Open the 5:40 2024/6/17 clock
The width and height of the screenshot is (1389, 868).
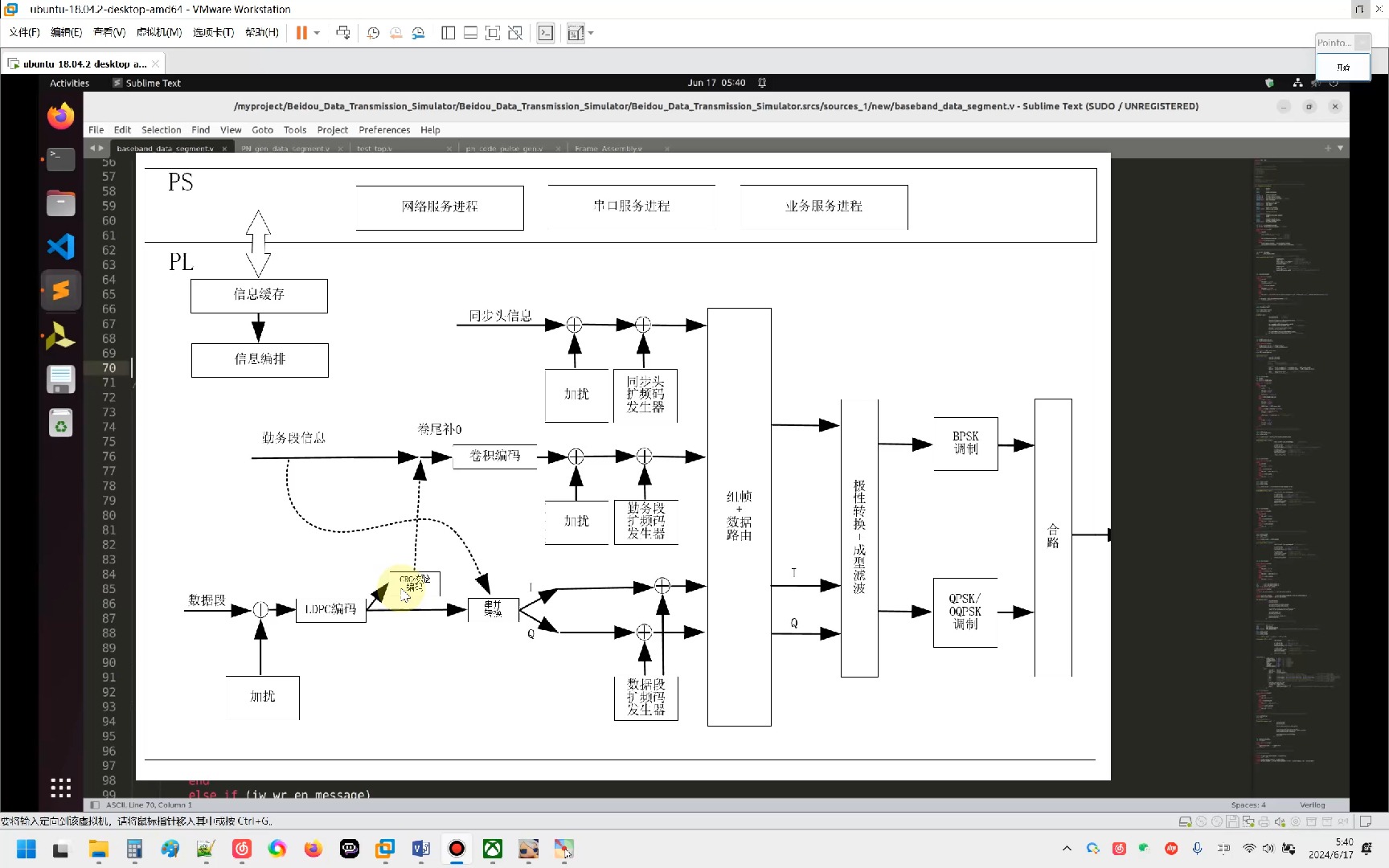coord(1331,849)
